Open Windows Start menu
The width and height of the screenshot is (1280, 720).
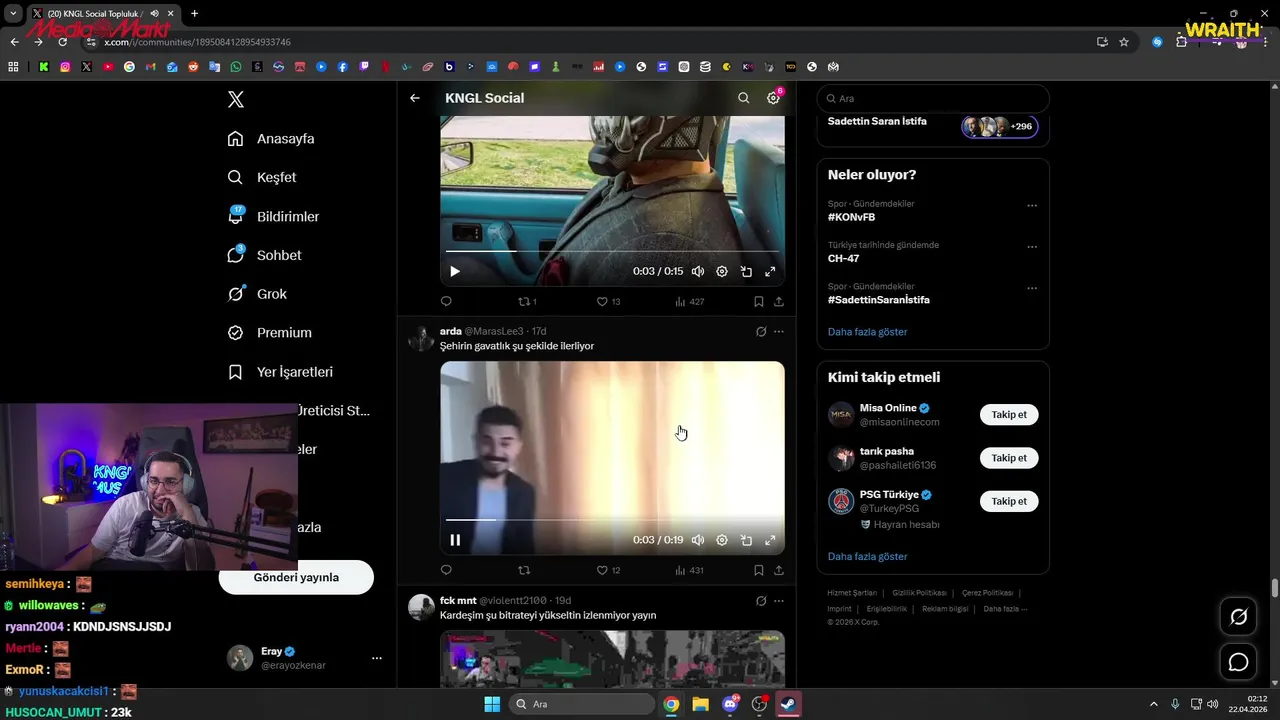click(492, 704)
